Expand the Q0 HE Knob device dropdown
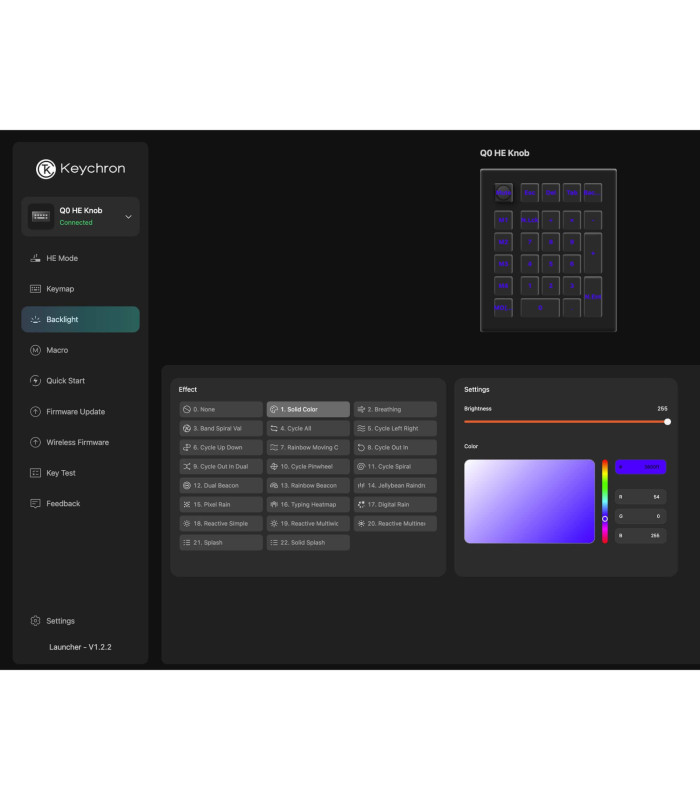The height and width of the screenshot is (800, 700). [x=128, y=217]
